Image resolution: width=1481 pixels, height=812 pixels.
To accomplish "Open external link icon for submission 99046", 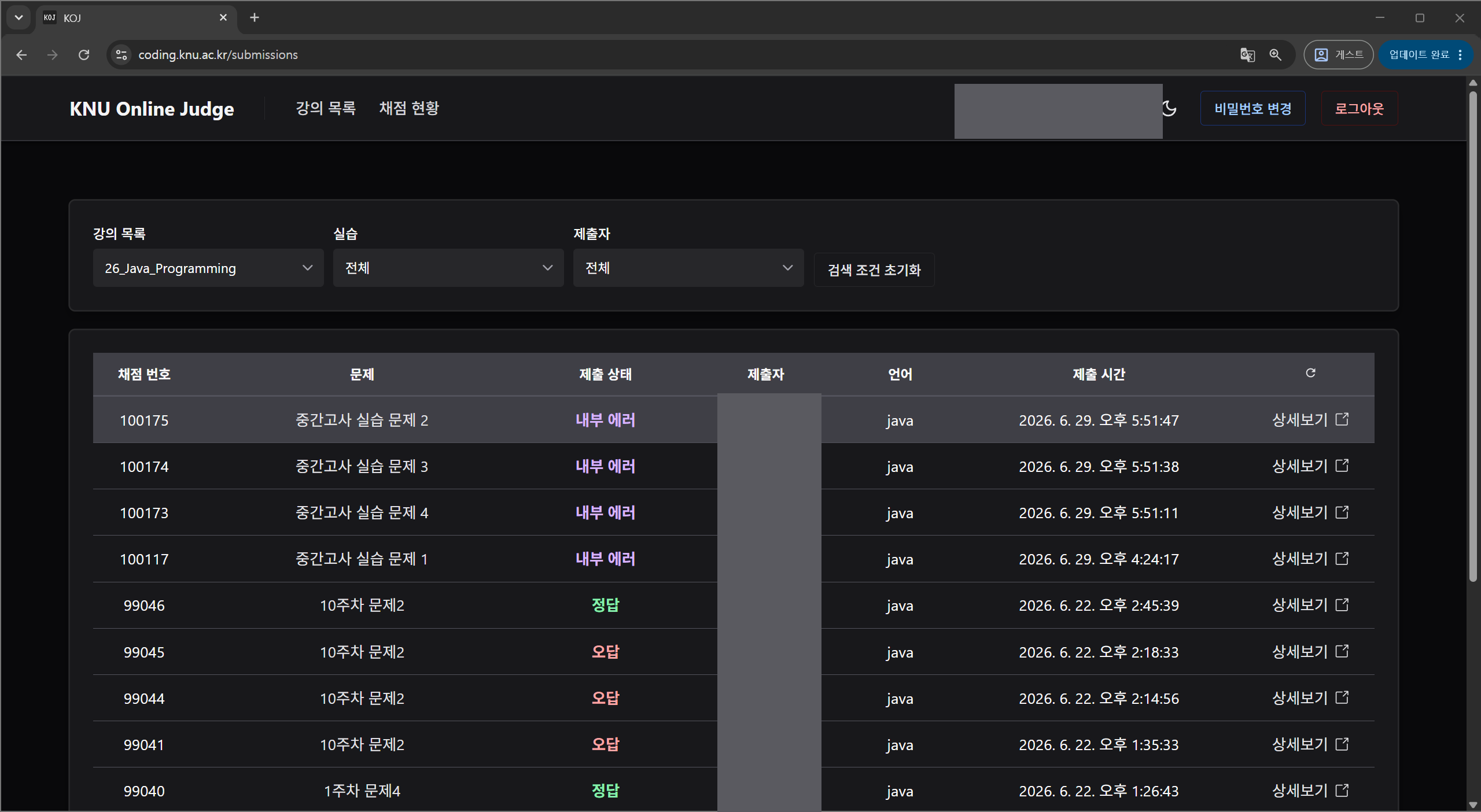I will 1342,605.
